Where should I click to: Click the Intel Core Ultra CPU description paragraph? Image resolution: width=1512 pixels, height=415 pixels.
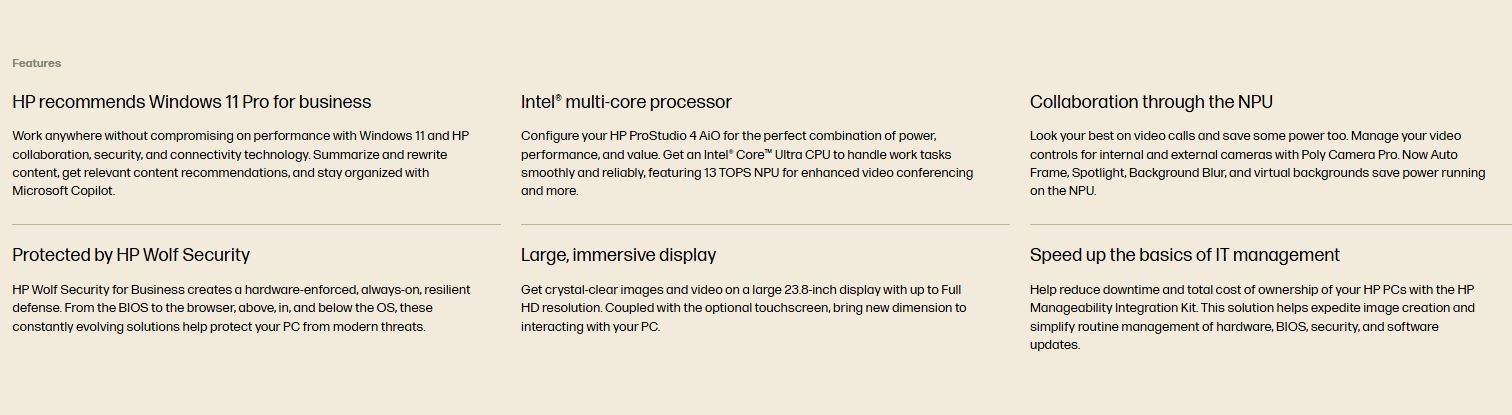747,163
